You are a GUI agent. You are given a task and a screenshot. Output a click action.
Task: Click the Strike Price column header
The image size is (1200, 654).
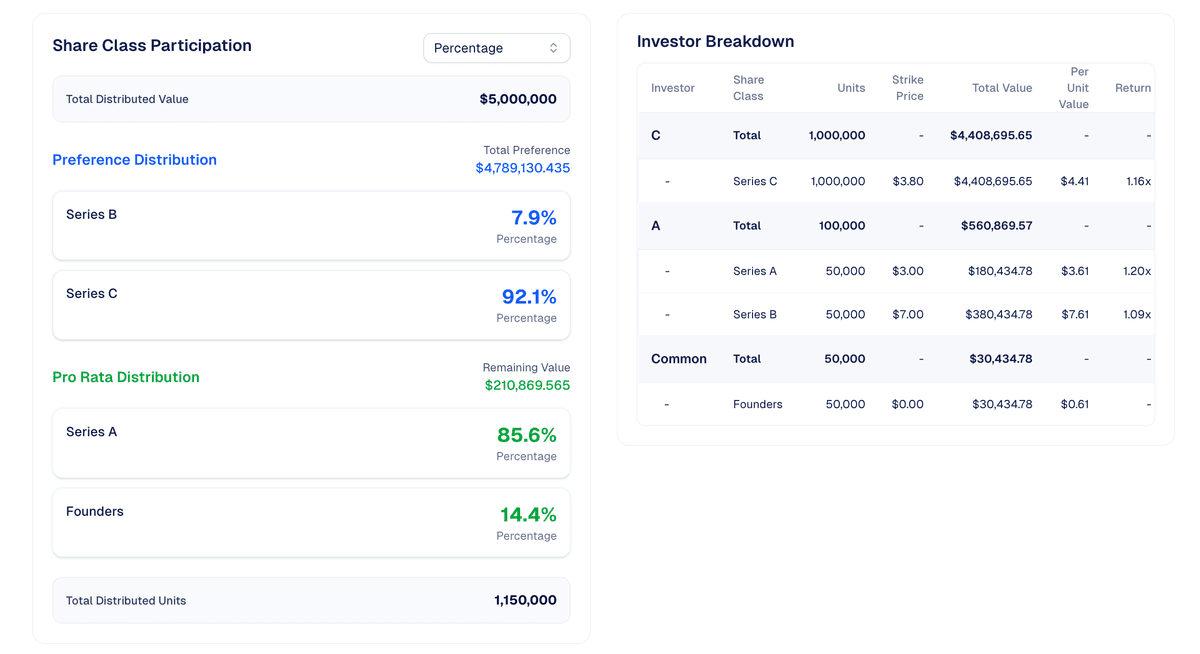coord(907,88)
